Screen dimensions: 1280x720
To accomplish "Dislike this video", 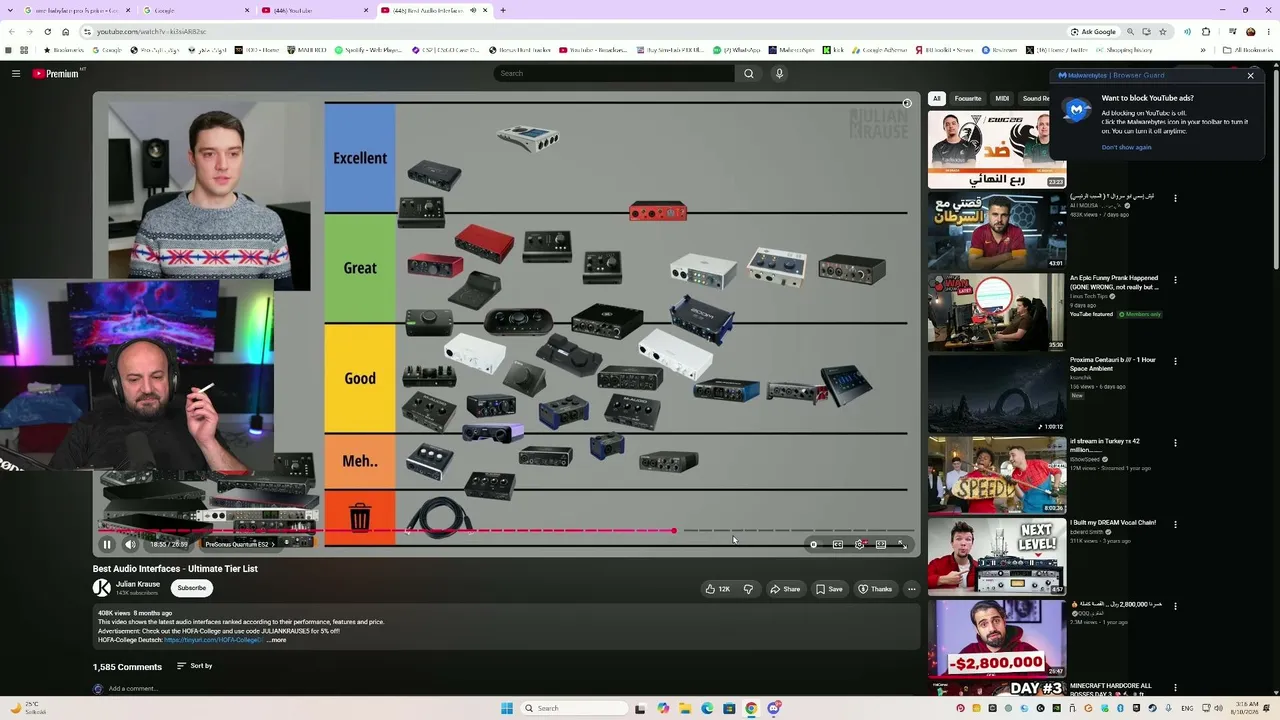I will coord(748,589).
